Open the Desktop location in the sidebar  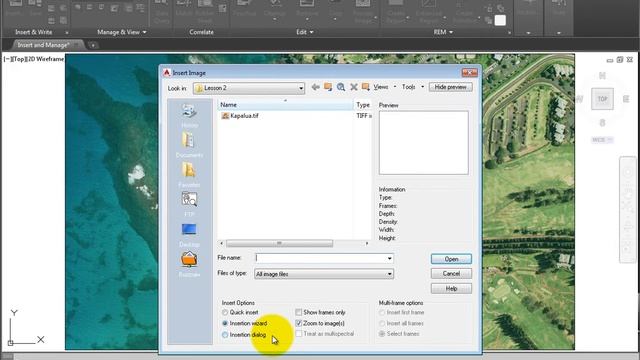tap(189, 235)
